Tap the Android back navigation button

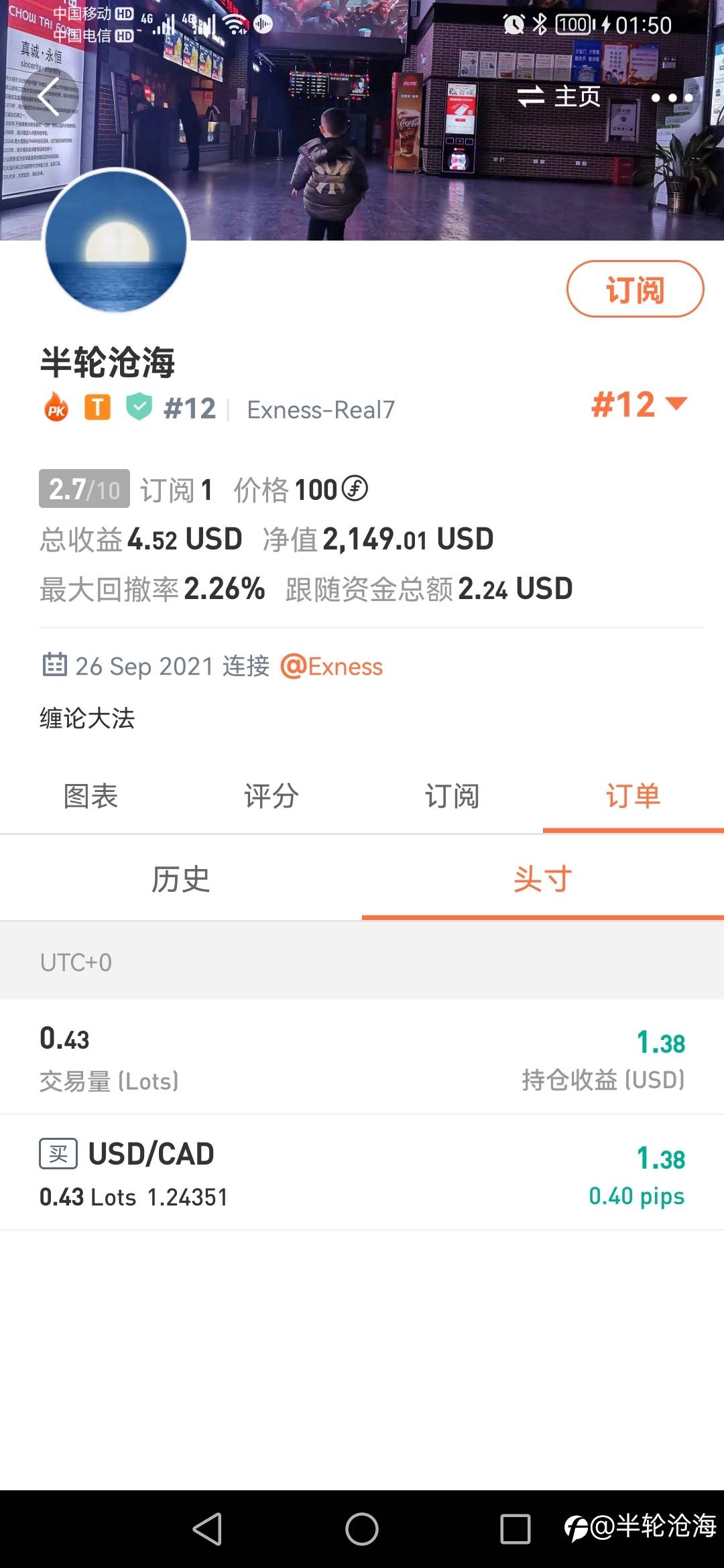pyautogui.click(x=207, y=1529)
